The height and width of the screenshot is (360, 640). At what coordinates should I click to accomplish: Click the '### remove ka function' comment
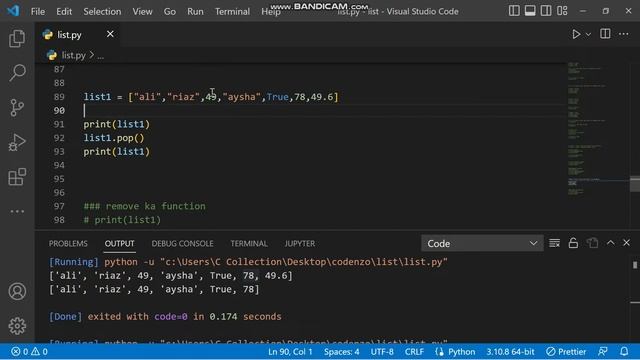tap(144, 206)
